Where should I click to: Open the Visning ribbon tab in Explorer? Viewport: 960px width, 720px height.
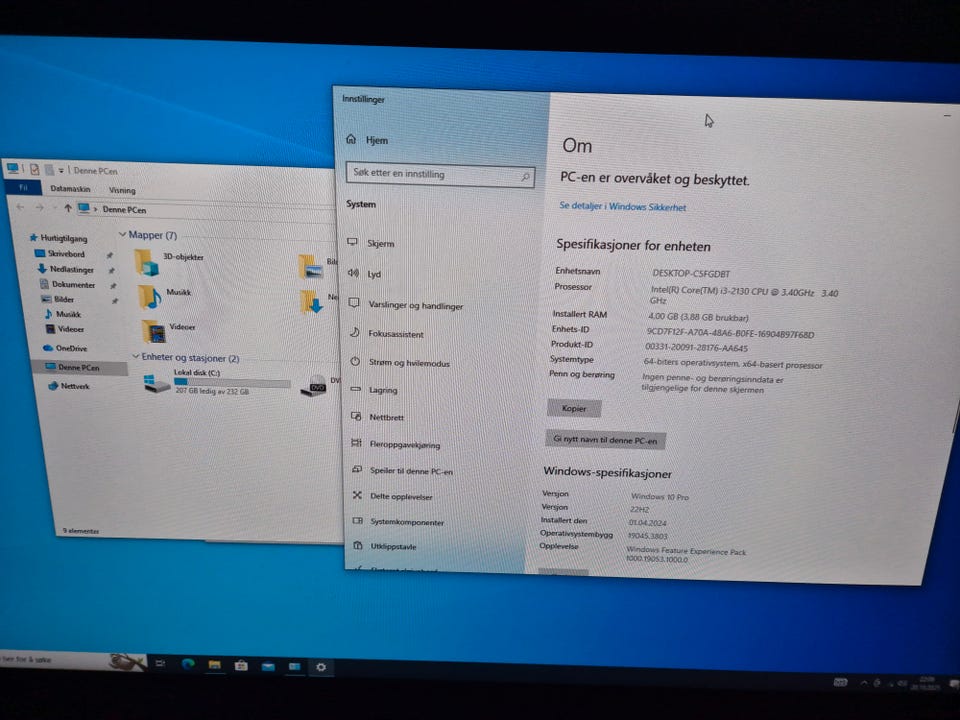122,190
